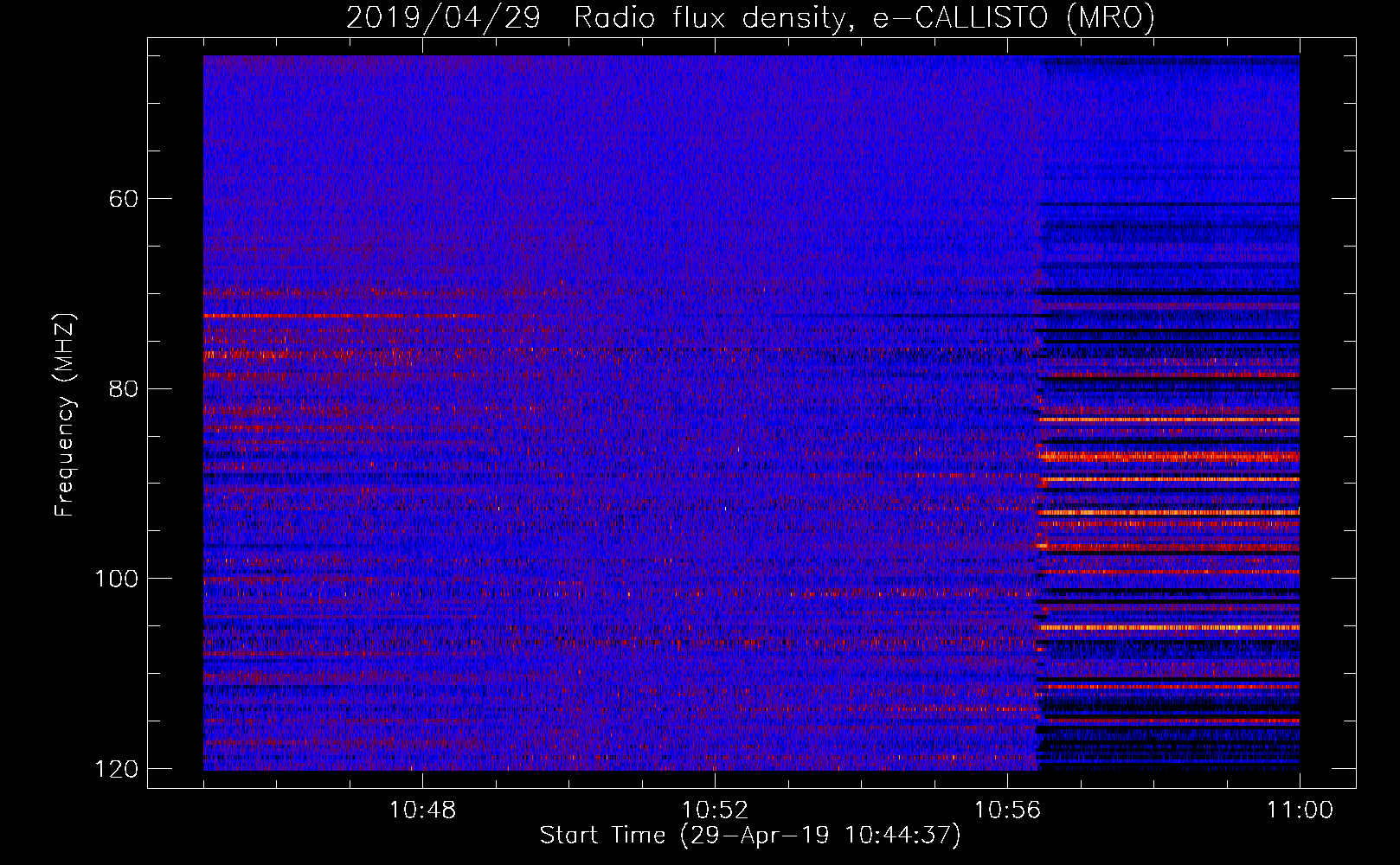Click the 10:52 time tick label
The width and height of the screenshot is (1400, 865).
point(715,811)
